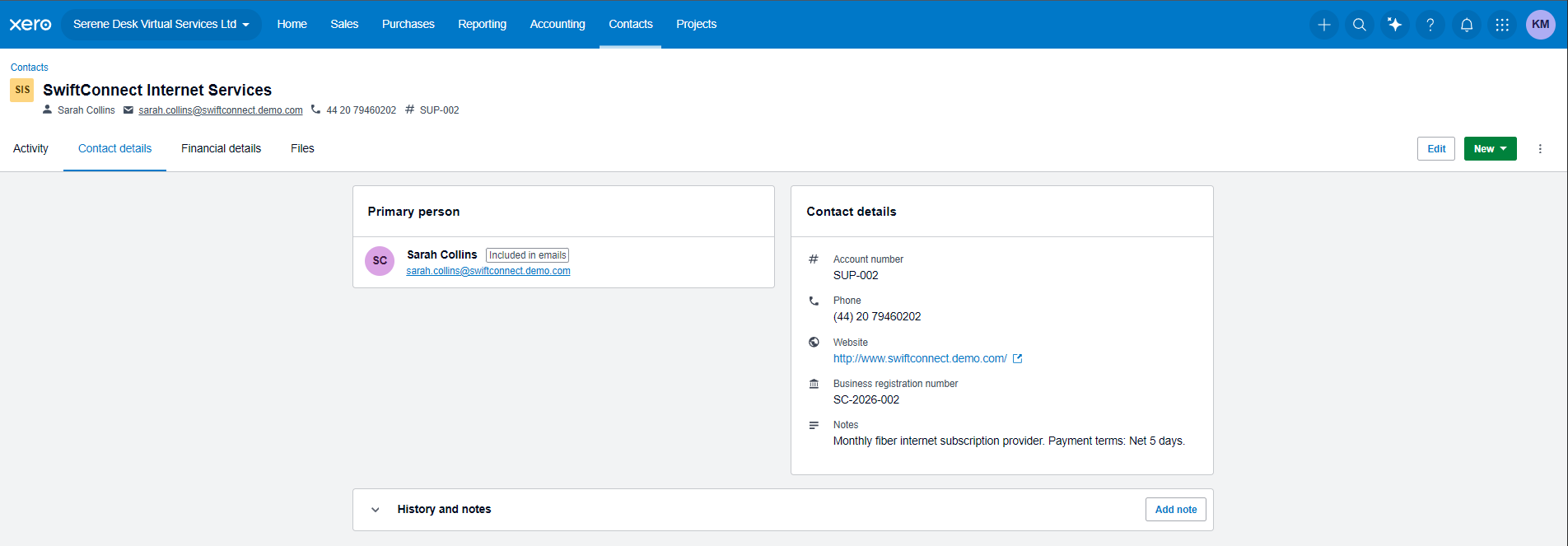Click the phone icon in Contact details card
The image size is (1568, 546).
[x=814, y=301]
